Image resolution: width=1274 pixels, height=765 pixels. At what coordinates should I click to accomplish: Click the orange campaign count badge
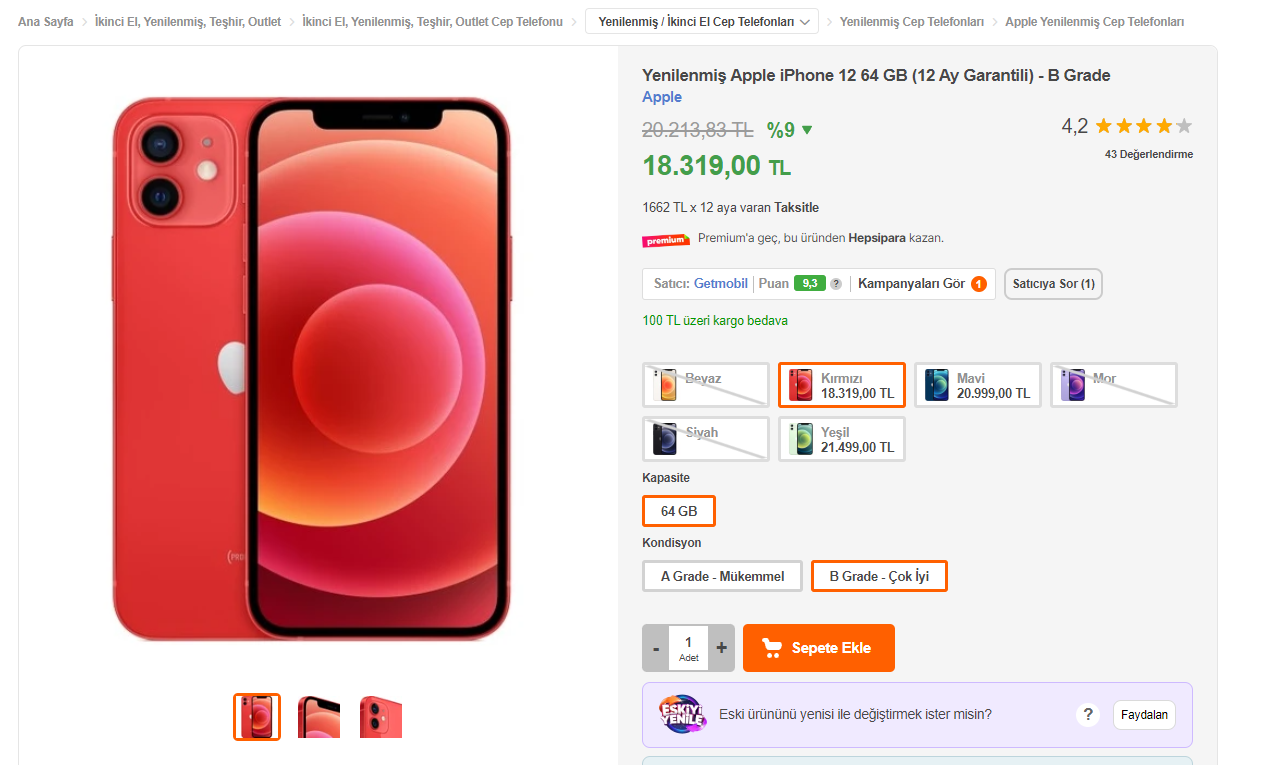point(979,284)
